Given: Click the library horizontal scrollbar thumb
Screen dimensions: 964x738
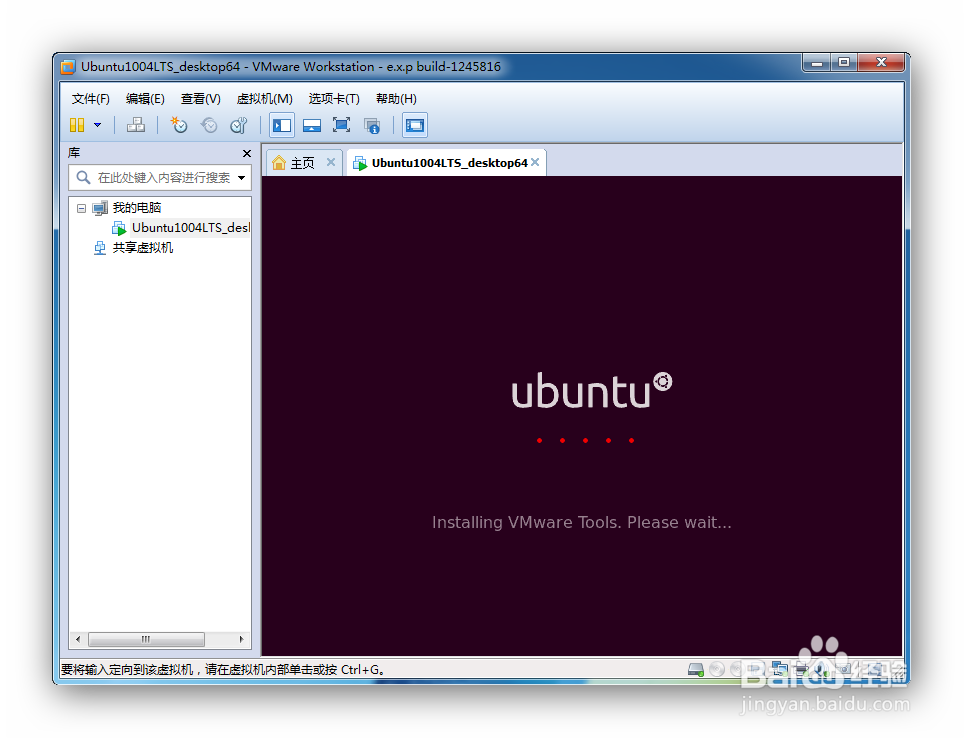Looking at the screenshot, I should (146, 640).
